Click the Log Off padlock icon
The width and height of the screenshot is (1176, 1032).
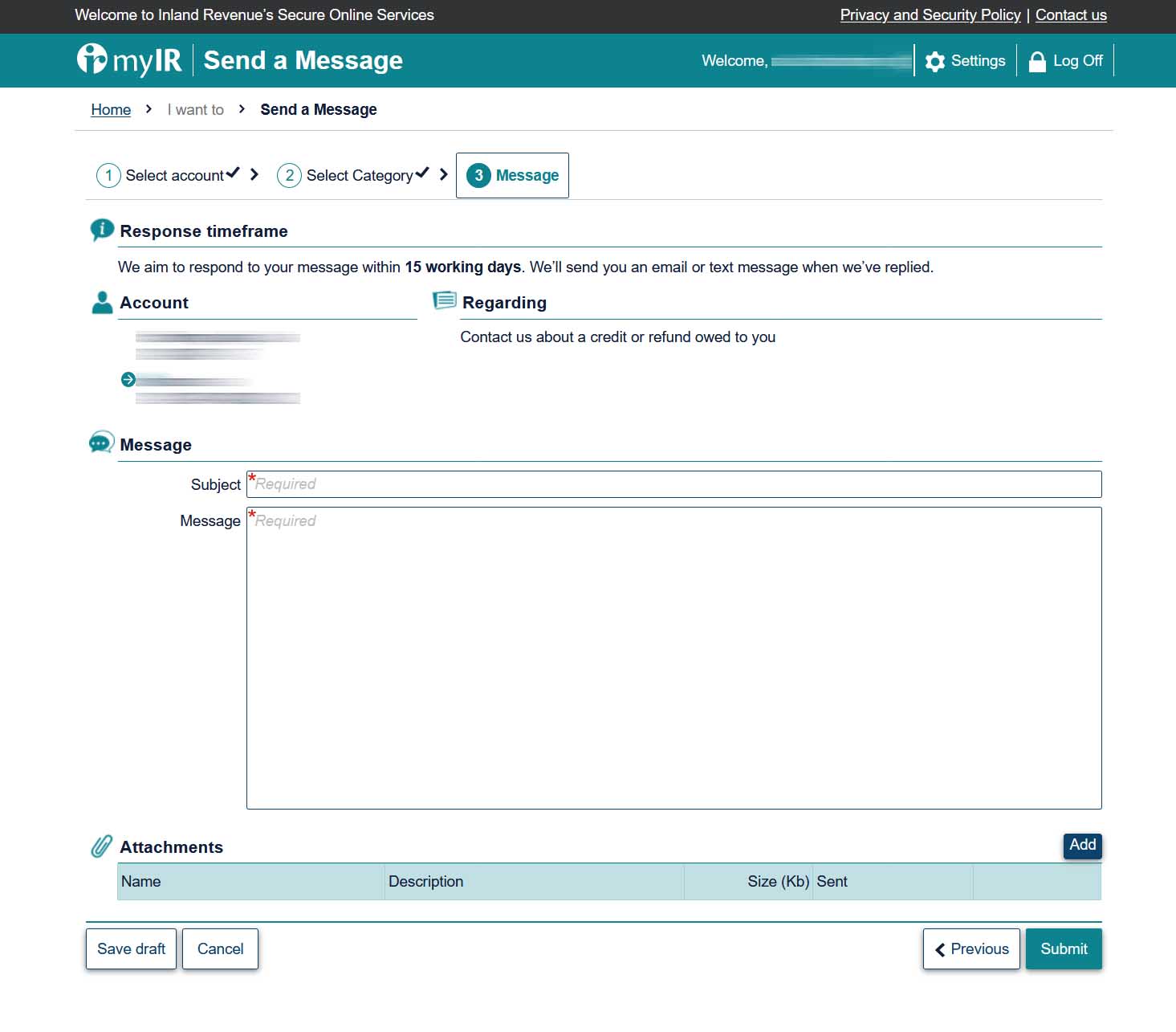1037,62
